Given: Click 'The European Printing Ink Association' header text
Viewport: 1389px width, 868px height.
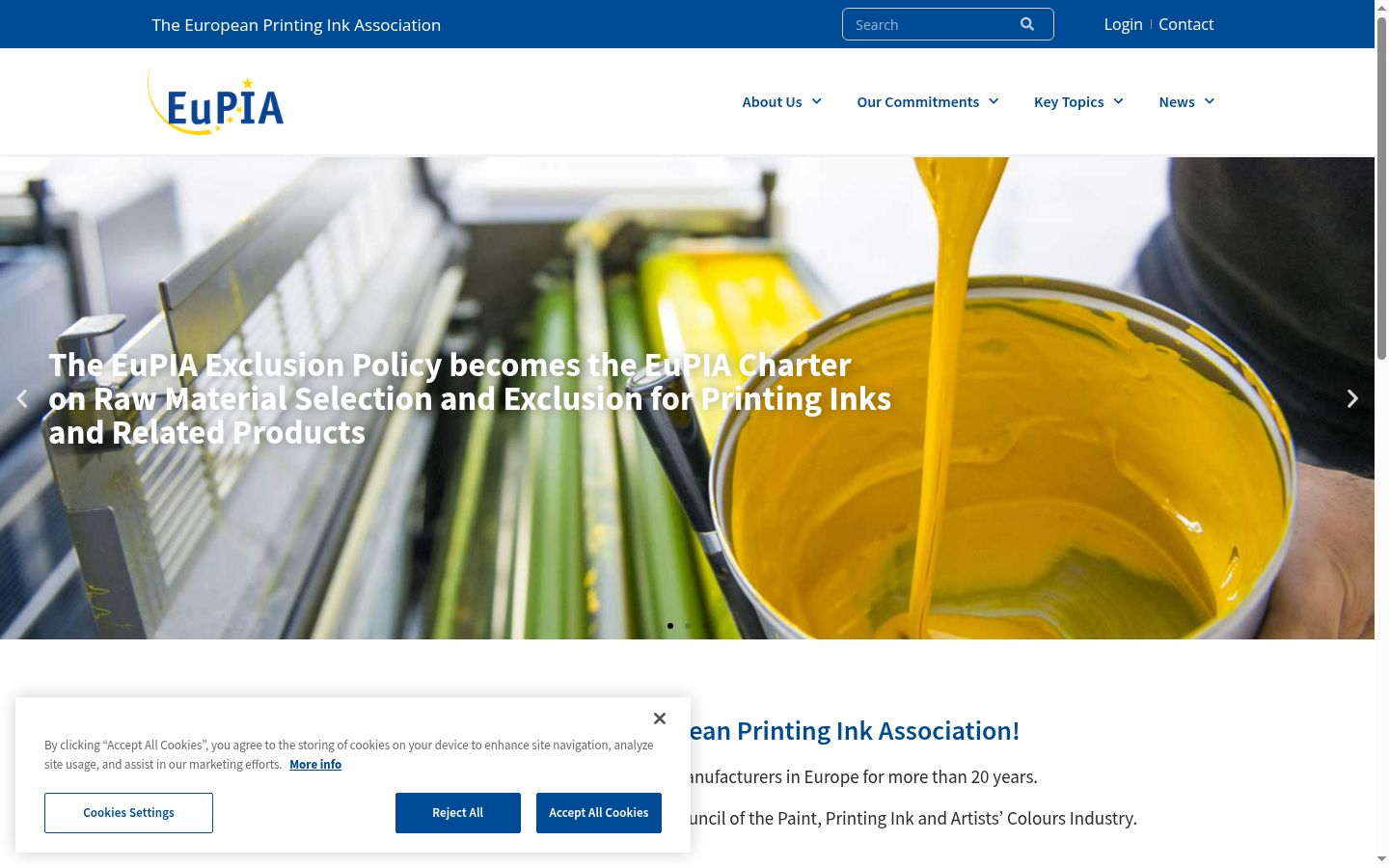Looking at the screenshot, I should tap(296, 25).
